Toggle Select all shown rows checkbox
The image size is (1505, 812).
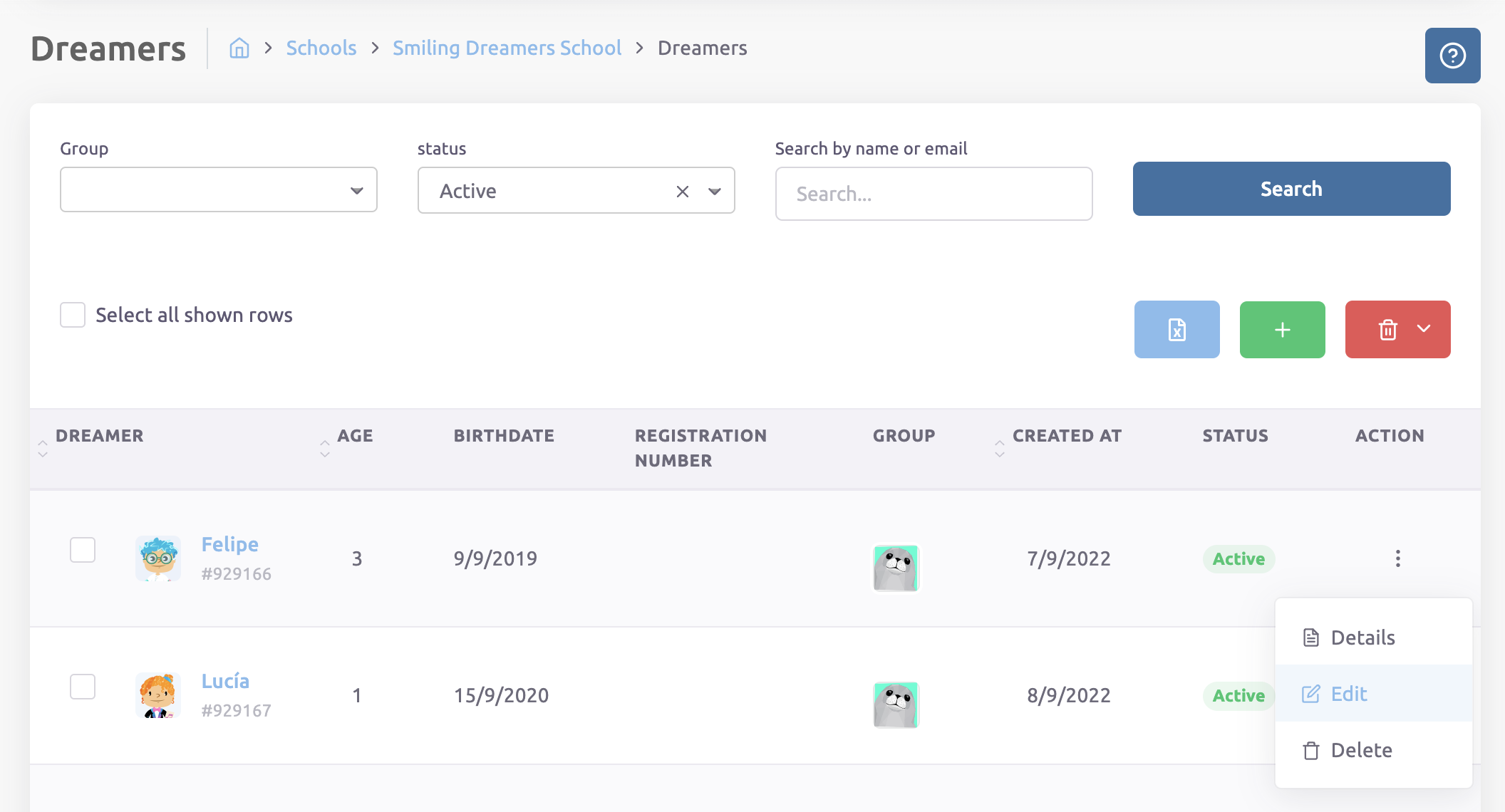coord(73,315)
